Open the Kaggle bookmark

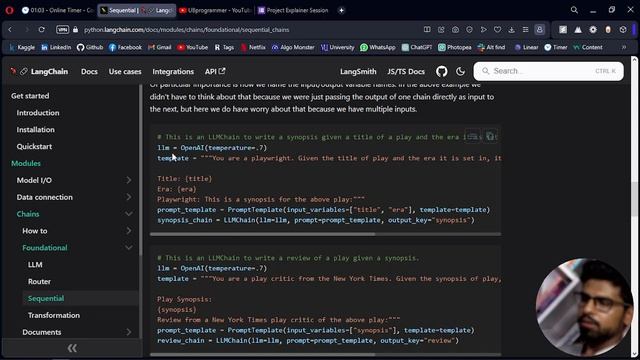22,47
